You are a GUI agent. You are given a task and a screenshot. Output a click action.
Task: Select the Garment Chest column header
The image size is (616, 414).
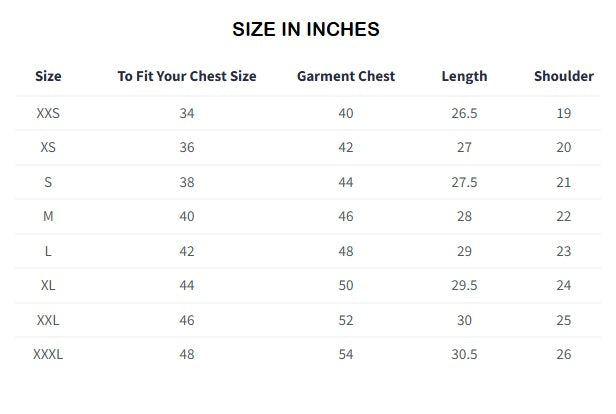346,76
